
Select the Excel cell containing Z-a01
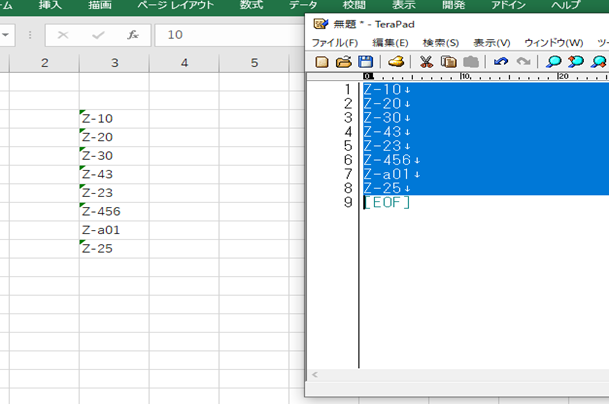tap(114, 230)
